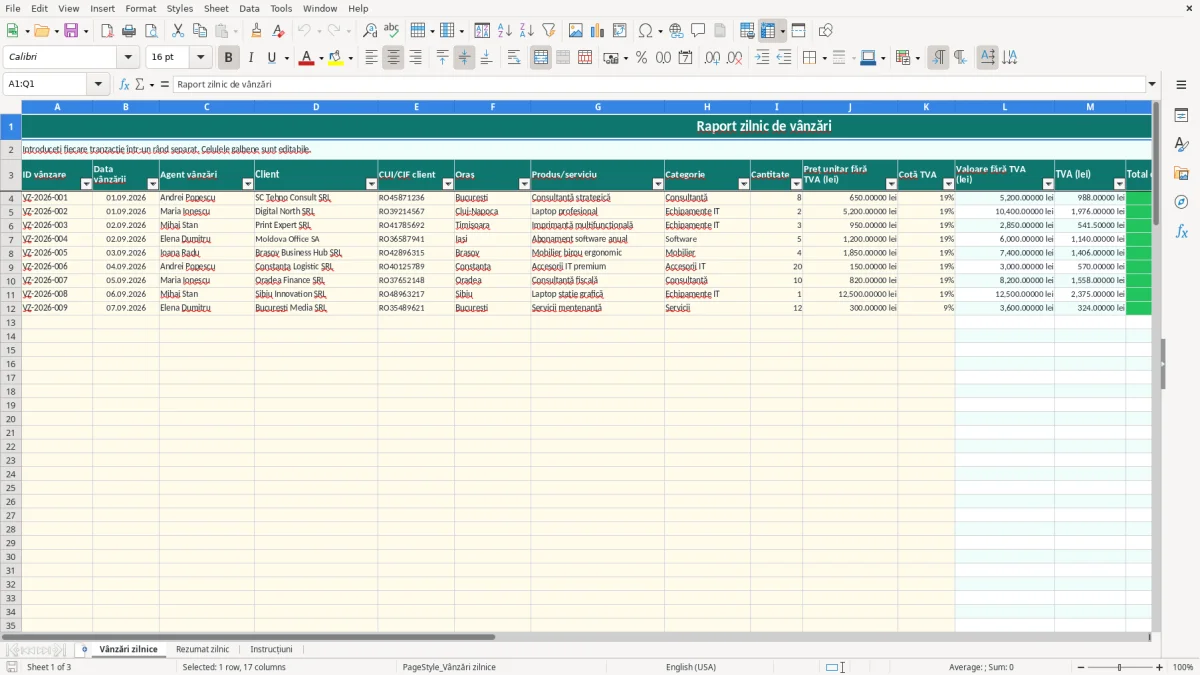Toggle Underline formatting
The image size is (1200, 675).
271,58
